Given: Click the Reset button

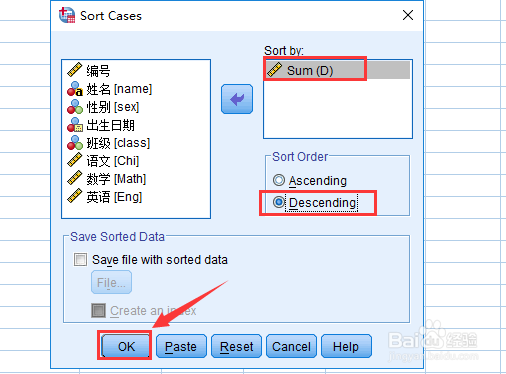Looking at the screenshot, I should (x=236, y=346).
